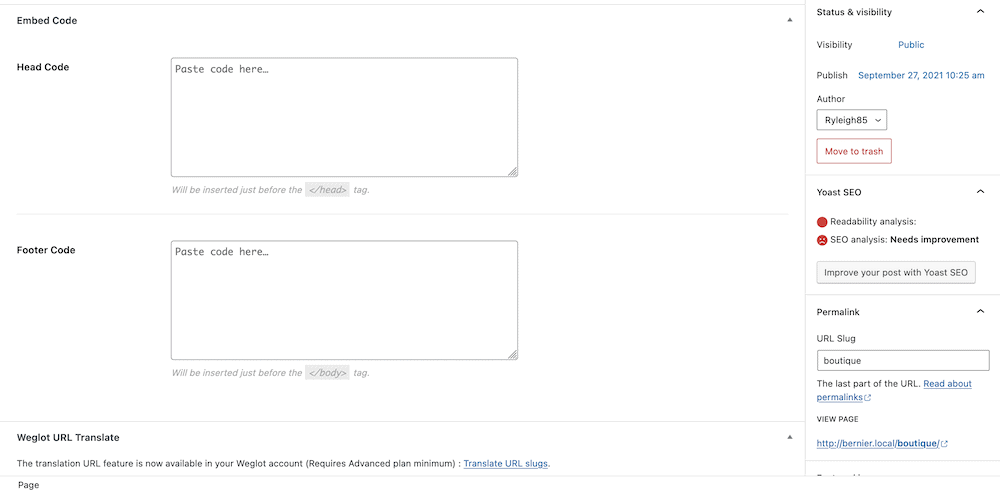
Task: Open the Author dropdown showing Ryleigh85
Action: tap(851, 120)
